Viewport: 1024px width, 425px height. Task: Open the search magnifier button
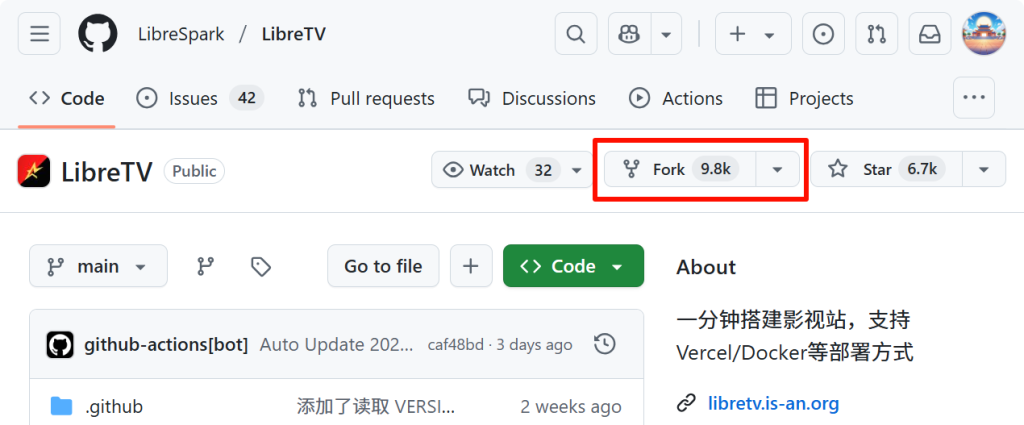click(x=575, y=33)
